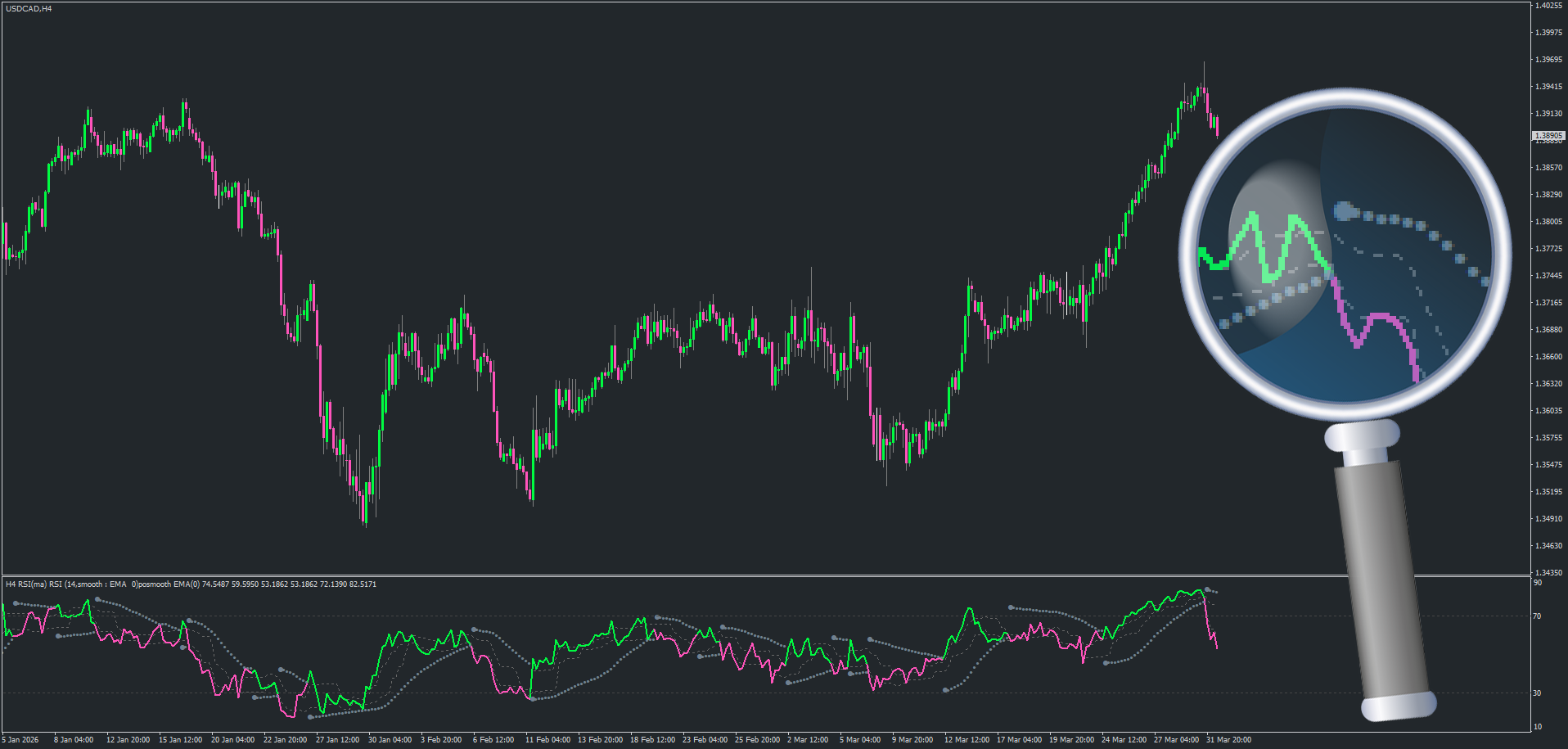Select the 31 Mar 20:00 time label

coord(1228,740)
